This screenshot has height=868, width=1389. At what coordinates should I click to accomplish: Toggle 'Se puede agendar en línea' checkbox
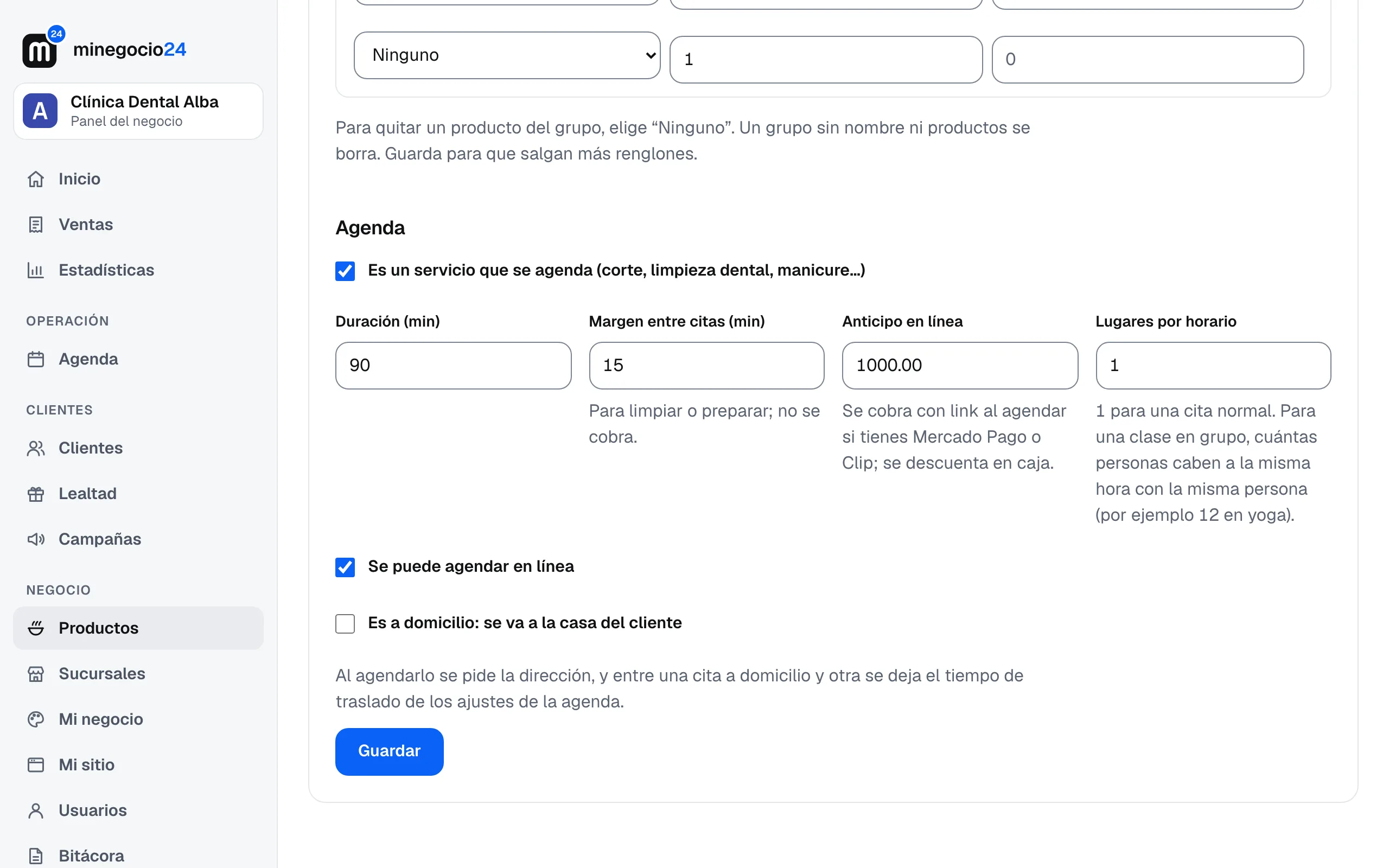pos(345,567)
